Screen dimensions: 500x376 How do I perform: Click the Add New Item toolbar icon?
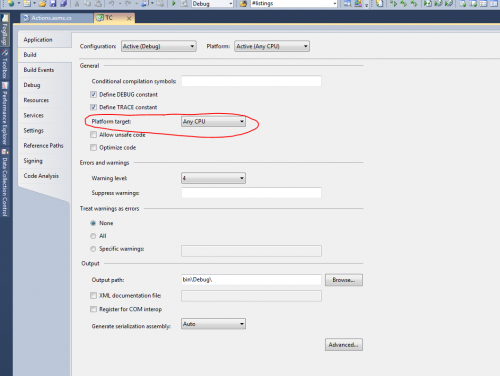click(x=27, y=3)
